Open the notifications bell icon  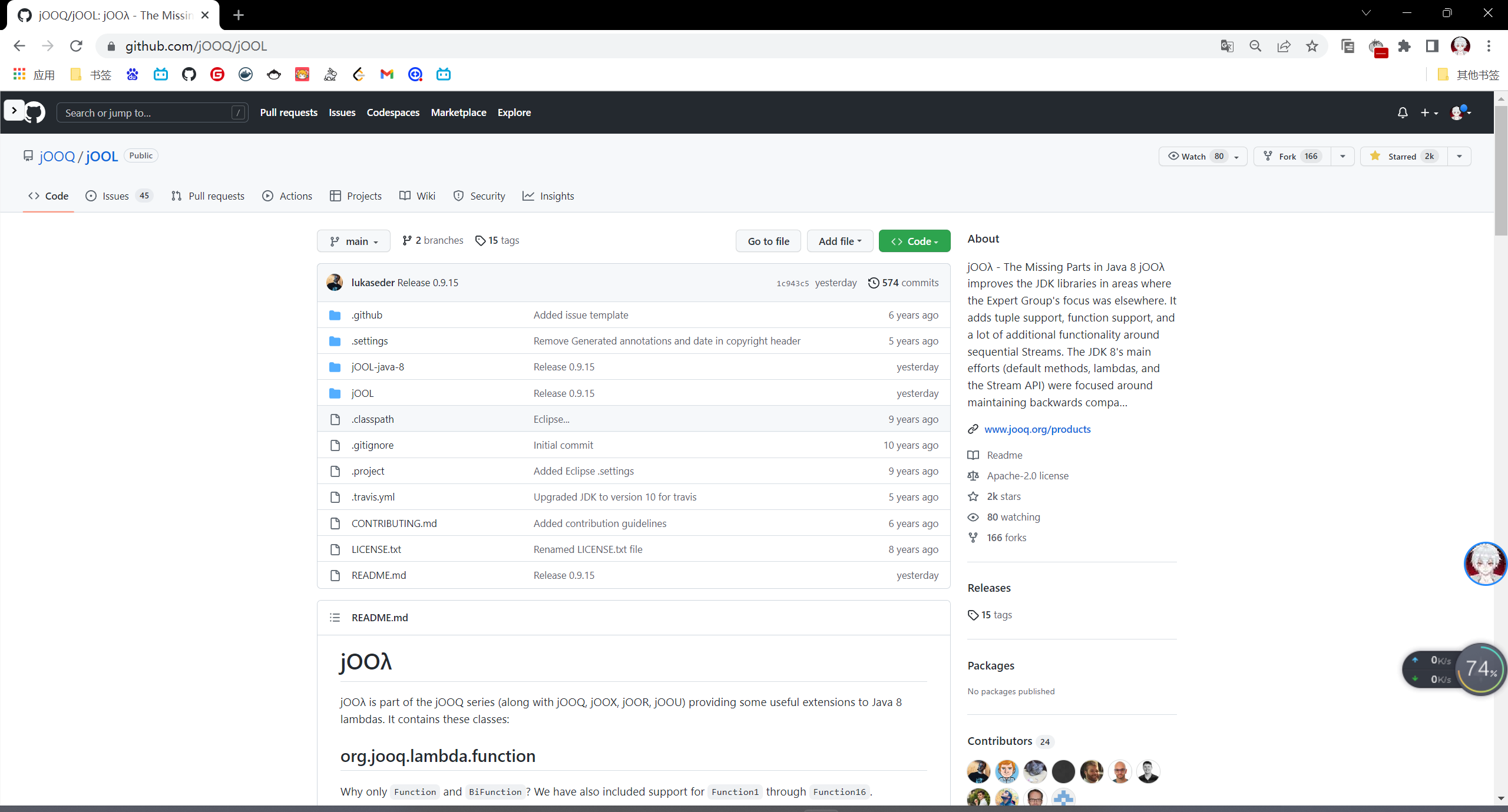(x=1403, y=112)
